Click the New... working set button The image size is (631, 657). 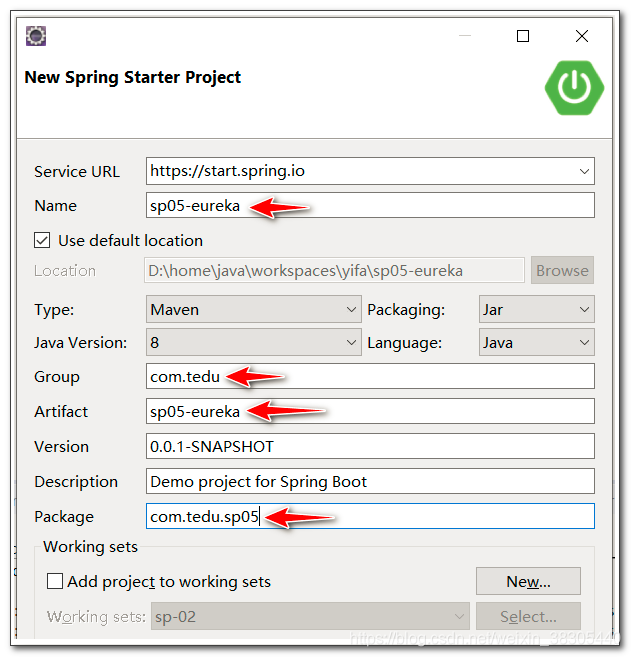point(528,581)
